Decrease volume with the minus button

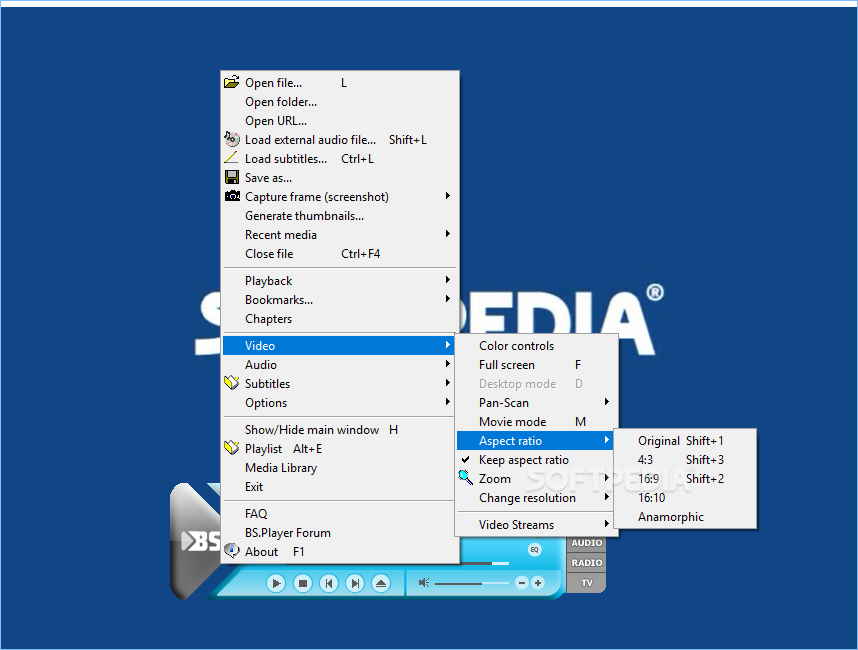coord(521,583)
